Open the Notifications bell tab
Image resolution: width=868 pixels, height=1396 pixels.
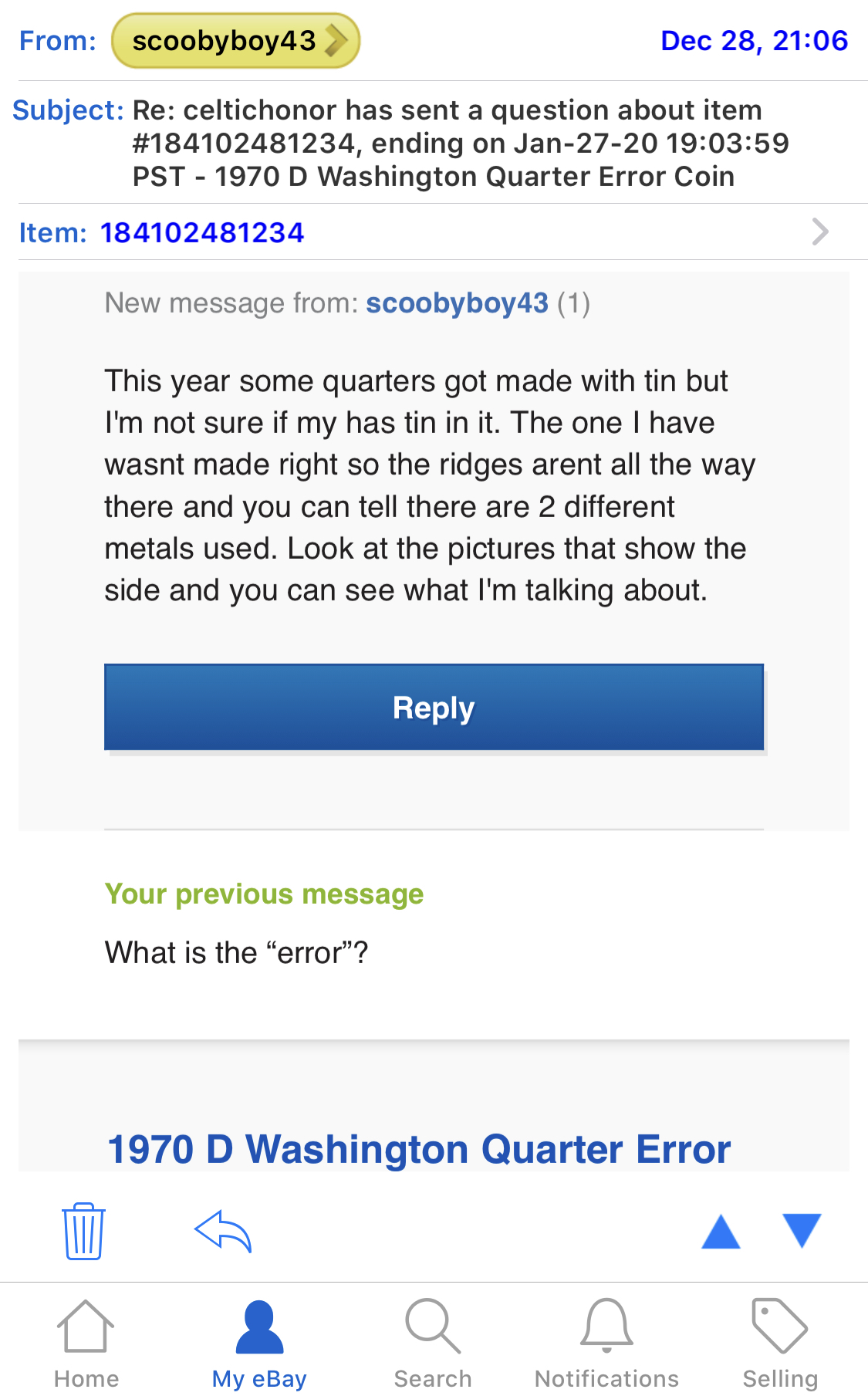click(606, 1343)
